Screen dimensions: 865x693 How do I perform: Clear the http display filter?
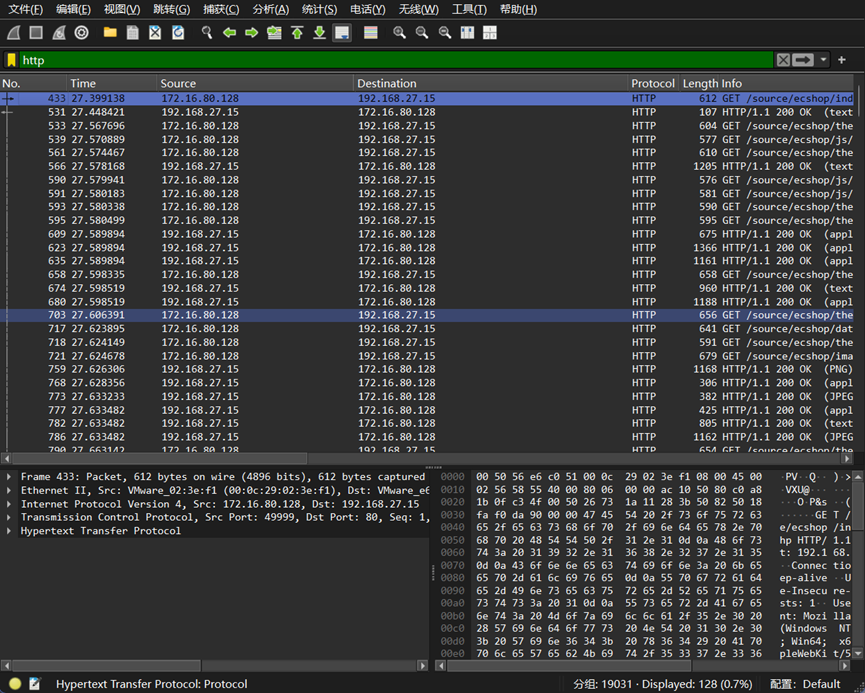[x=783, y=60]
